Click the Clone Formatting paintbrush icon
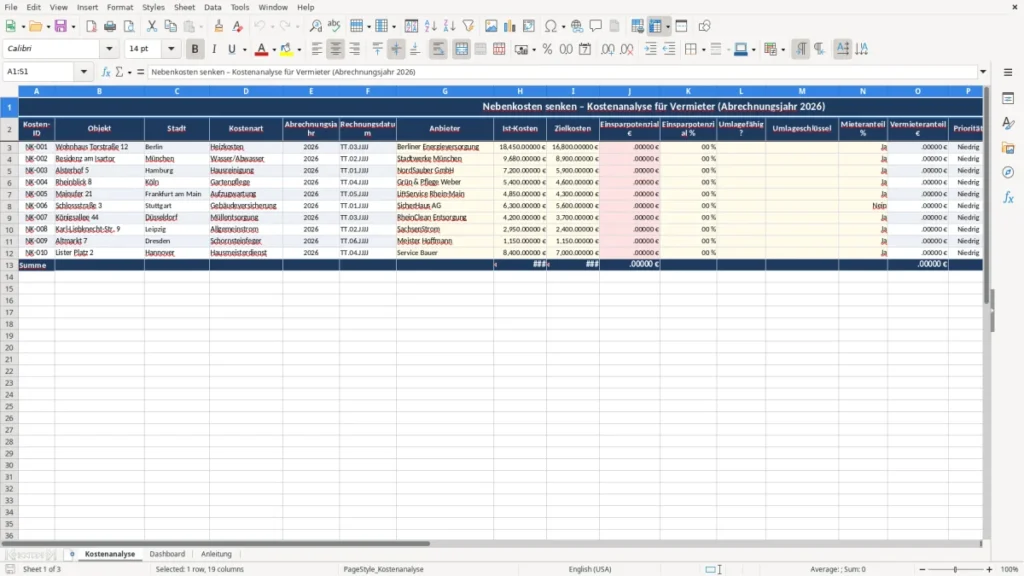The height and width of the screenshot is (576, 1024). (x=219, y=26)
